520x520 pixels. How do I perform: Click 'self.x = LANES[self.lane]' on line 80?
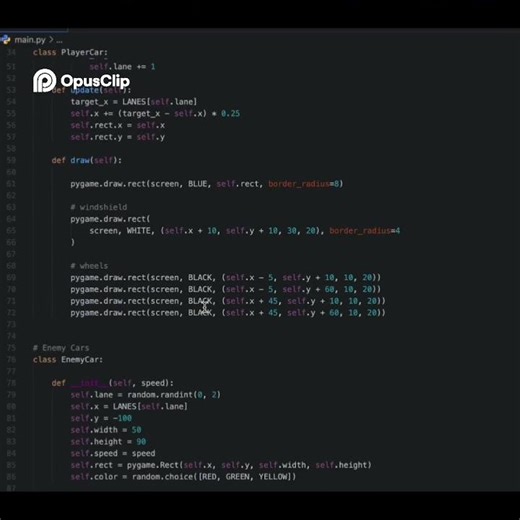click(129, 406)
